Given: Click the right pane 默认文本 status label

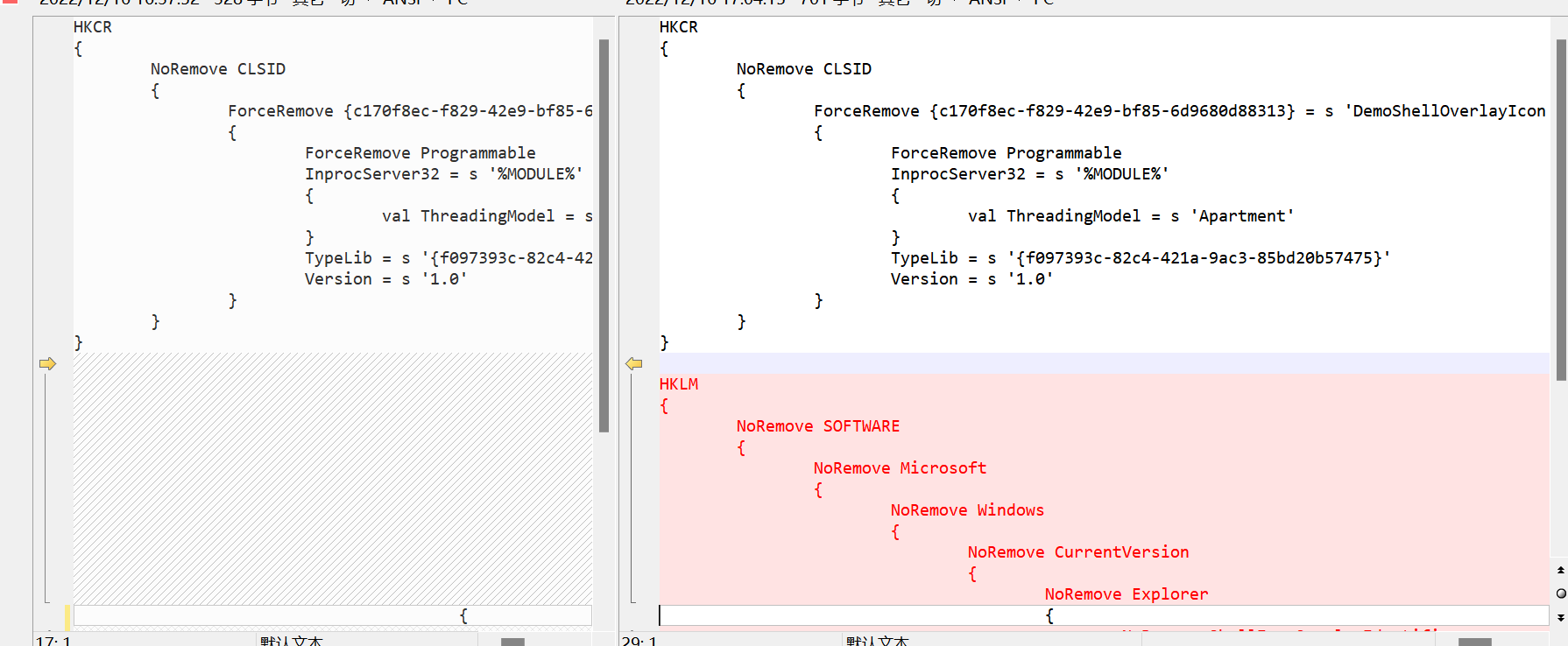Looking at the screenshot, I should click(x=878, y=641).
